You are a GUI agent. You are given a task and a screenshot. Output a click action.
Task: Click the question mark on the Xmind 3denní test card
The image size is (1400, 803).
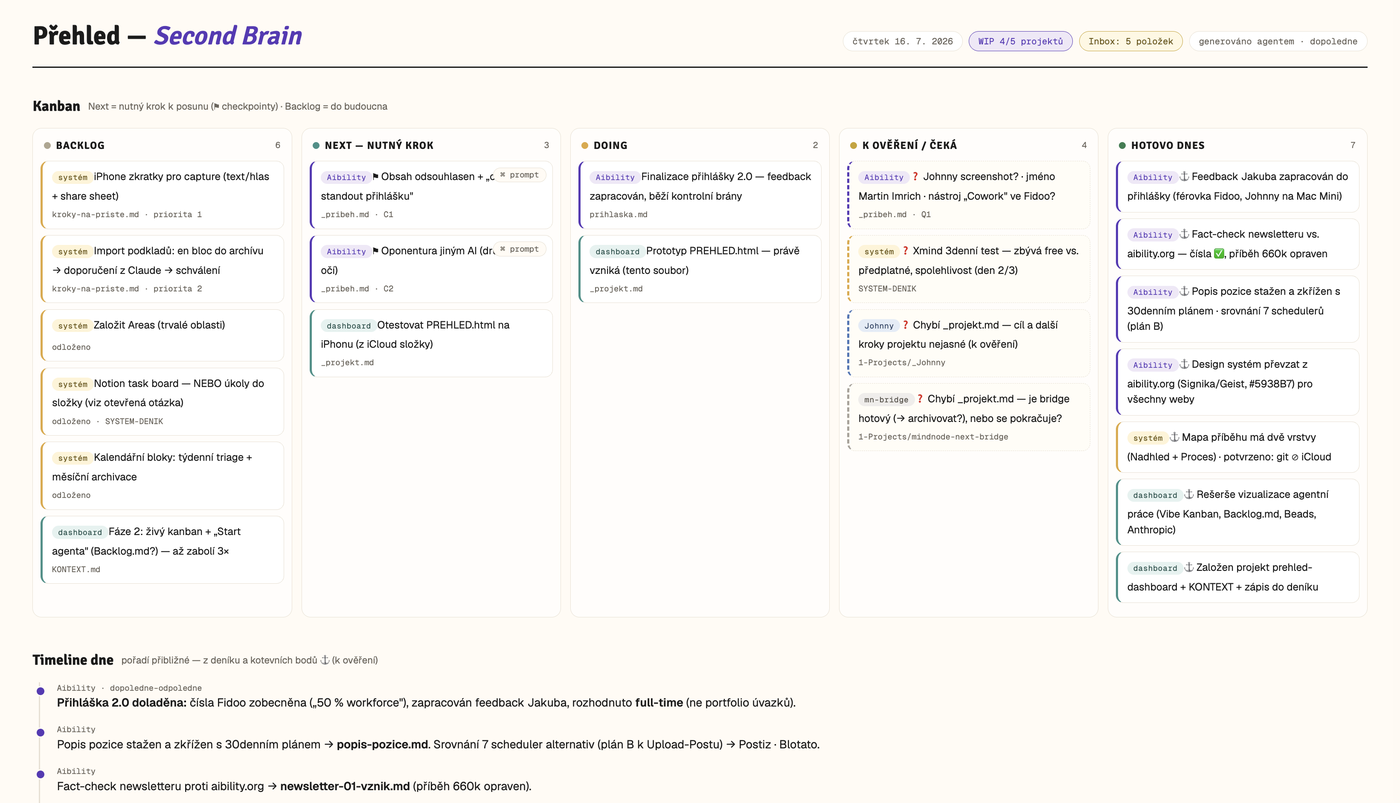click(906, 251)
